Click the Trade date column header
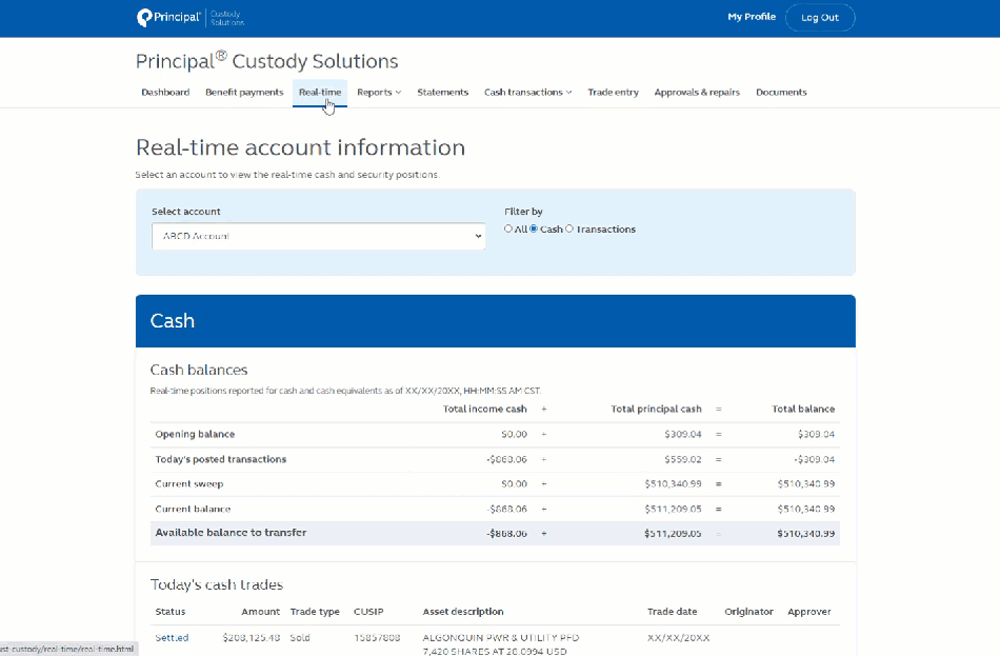The width and height of the screenshot is (1000, 656). pos(672,611)
